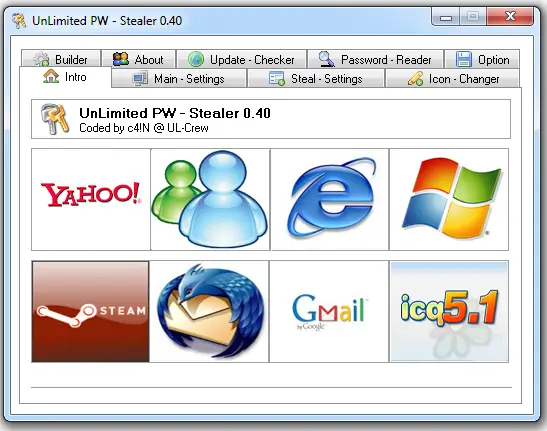Click the magnifier icon on the Password - Reader tab
This screenshot has width=547, height=431.
coord(327,59)
